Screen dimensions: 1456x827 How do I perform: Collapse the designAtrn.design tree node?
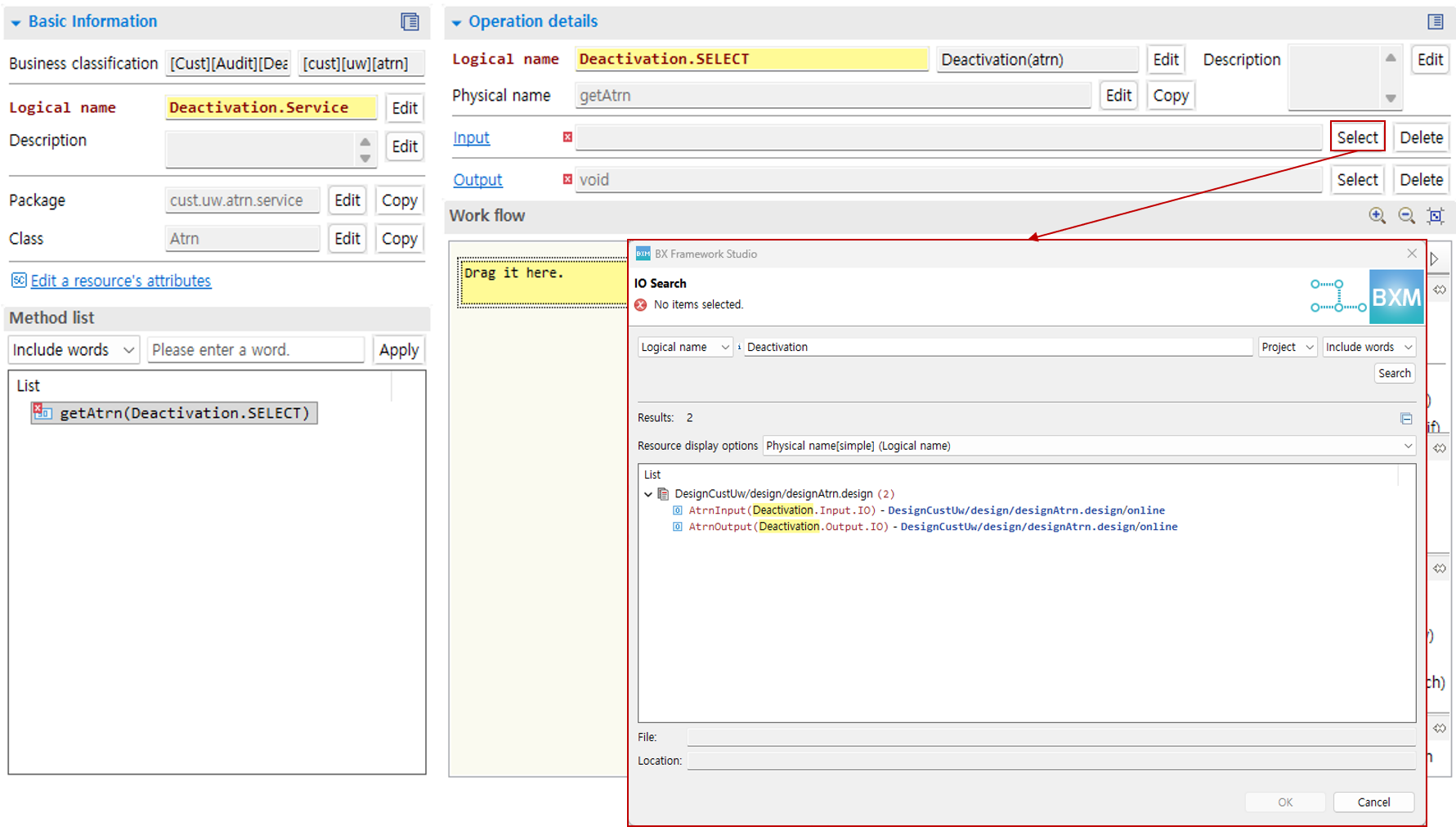tap(650, 493)
